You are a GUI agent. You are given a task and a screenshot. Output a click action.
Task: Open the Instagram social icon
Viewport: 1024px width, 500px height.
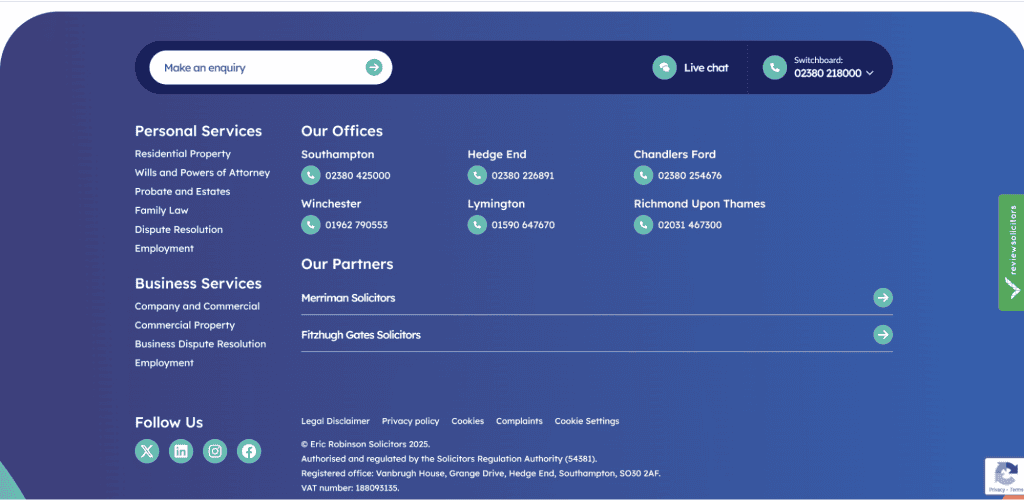(215, 451)
